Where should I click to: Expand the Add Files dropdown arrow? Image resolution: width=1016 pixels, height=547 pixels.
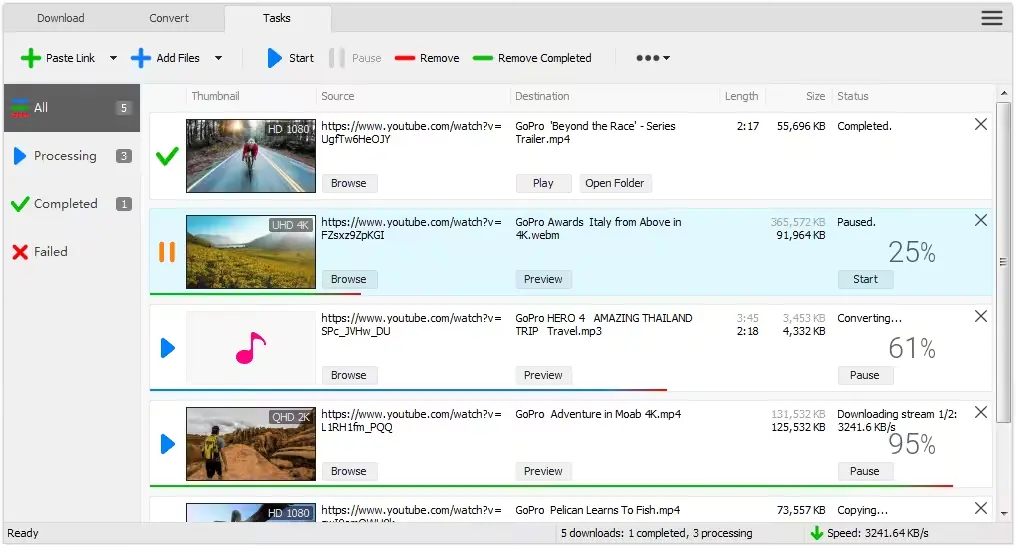pos(218,58)
